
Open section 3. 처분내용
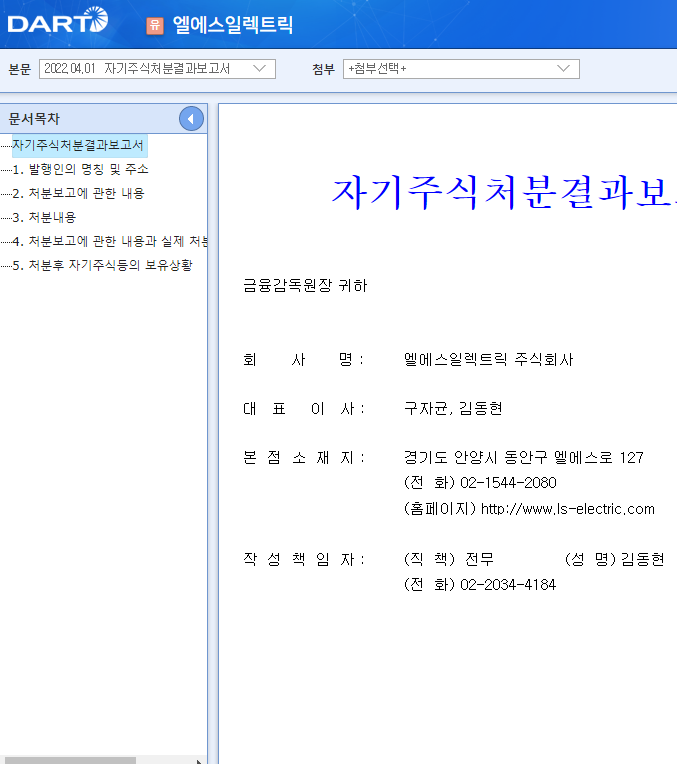point(44,217)
